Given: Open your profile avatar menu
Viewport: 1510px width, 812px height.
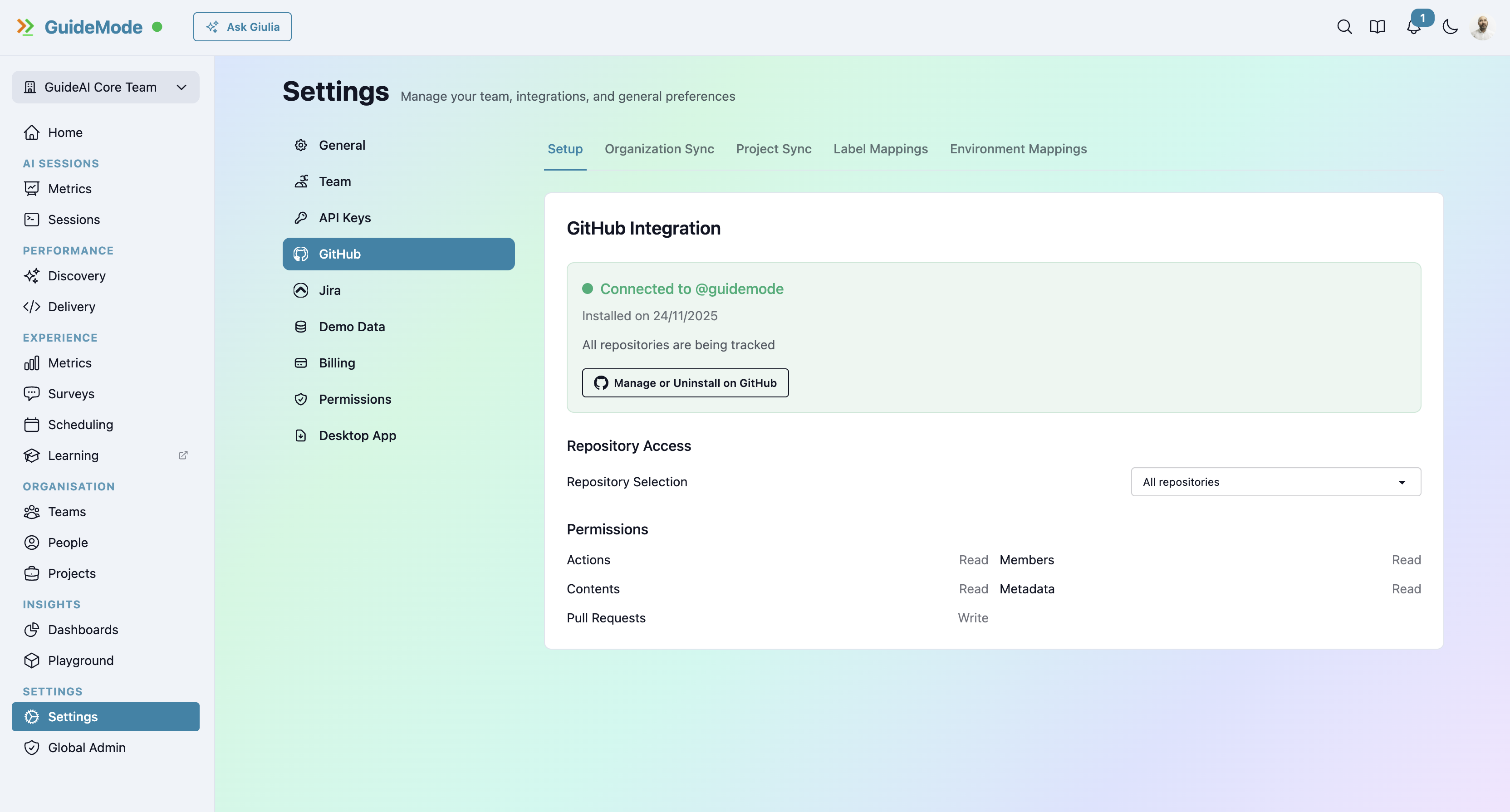Looking at the screenshot, I should pyautogui.click(x=1482, y=26).
